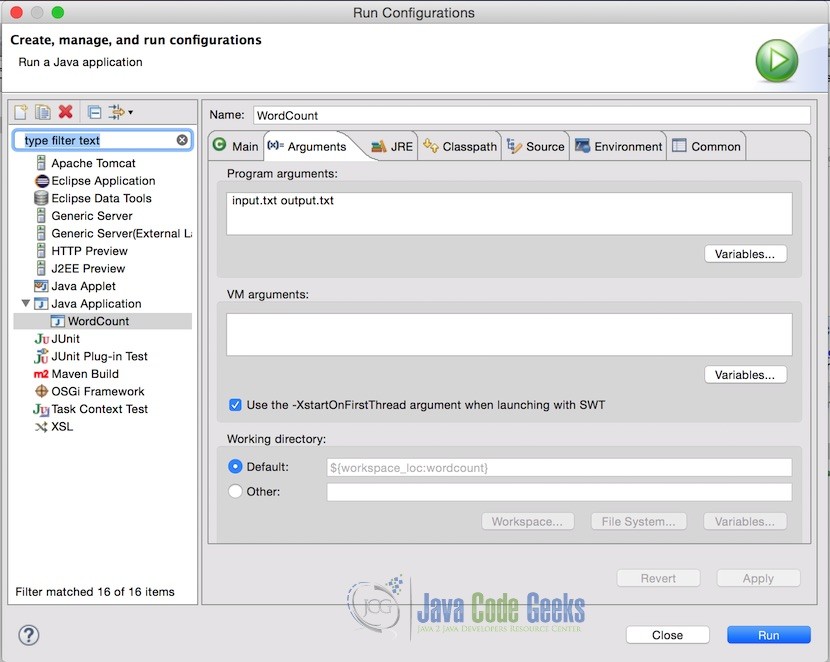Click the new launch configuration icon
This screenshot has height=662, width=830.
pyautogui.click(x=20, y=112)
